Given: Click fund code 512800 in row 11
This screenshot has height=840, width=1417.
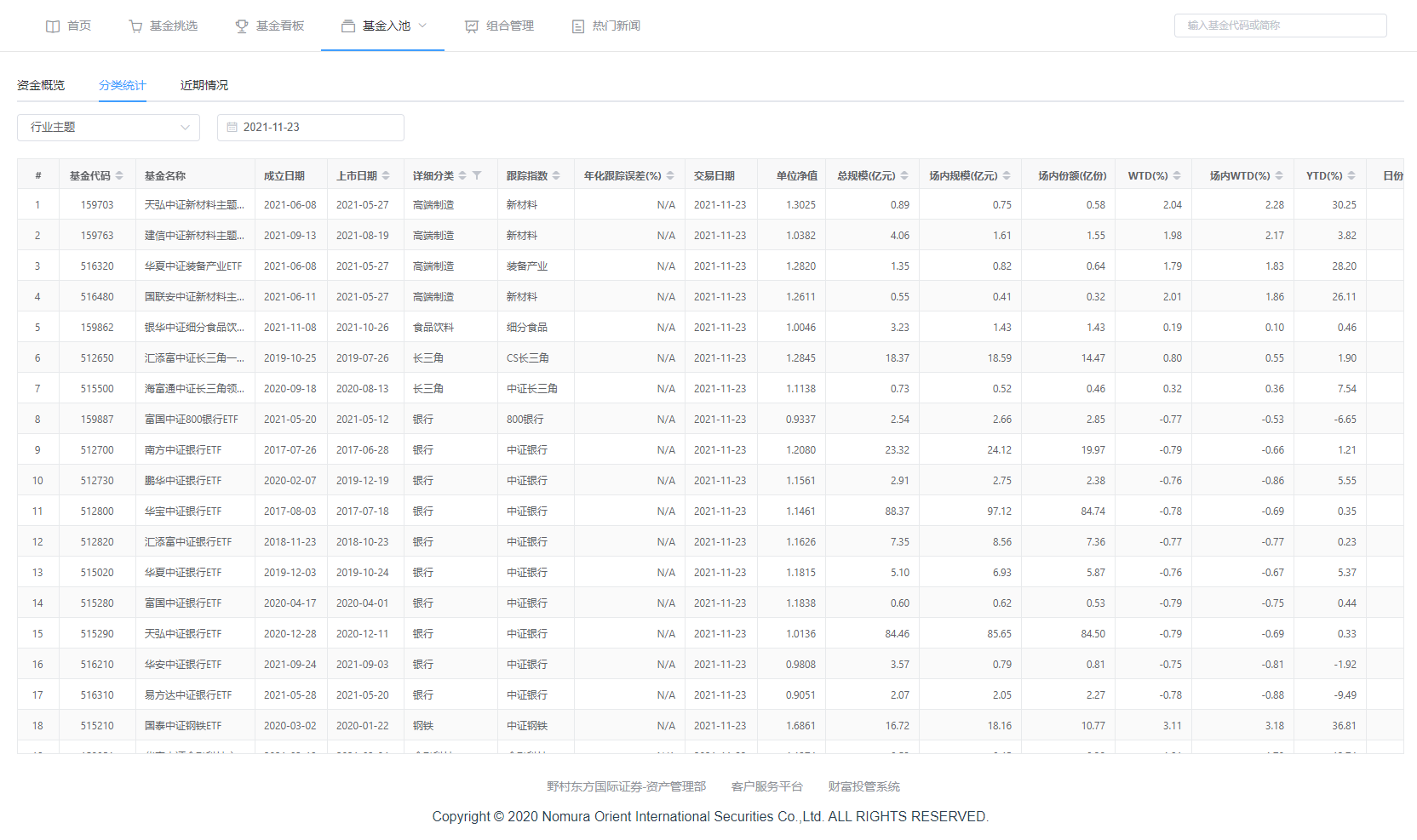Looking at the screenshot, I should click(x=97, y=511).
